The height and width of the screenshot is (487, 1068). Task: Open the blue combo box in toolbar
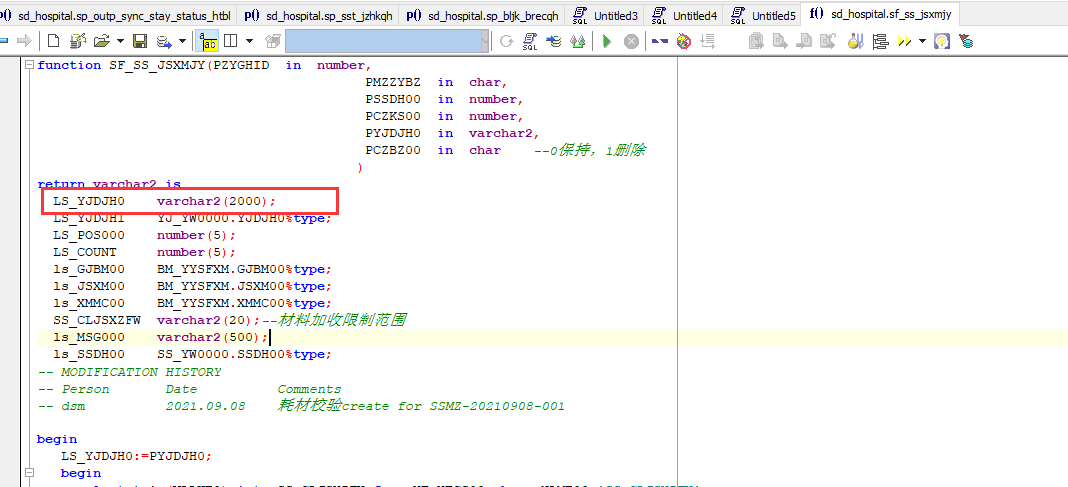[x=388, y=42]
